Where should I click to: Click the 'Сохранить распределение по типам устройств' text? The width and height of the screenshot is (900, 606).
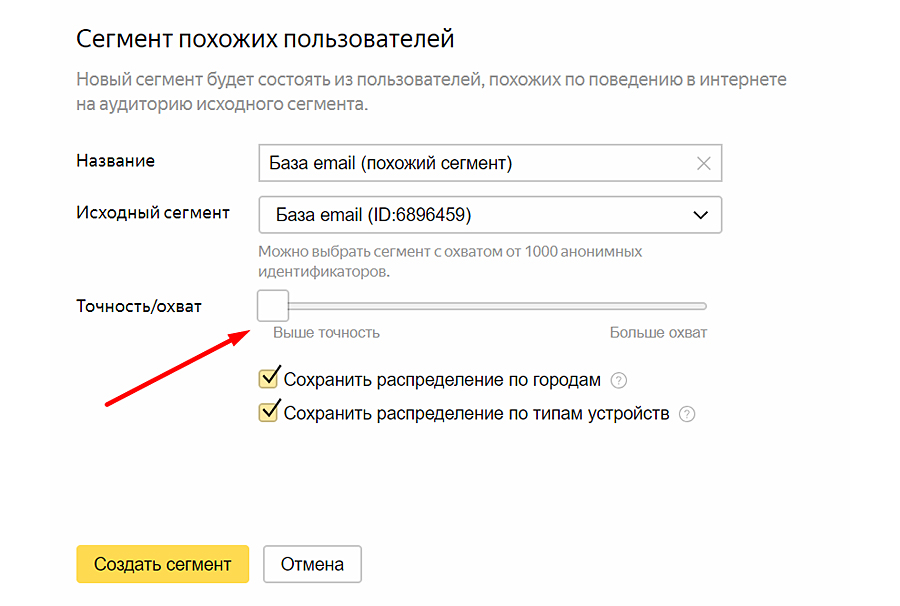coord(476,413)
